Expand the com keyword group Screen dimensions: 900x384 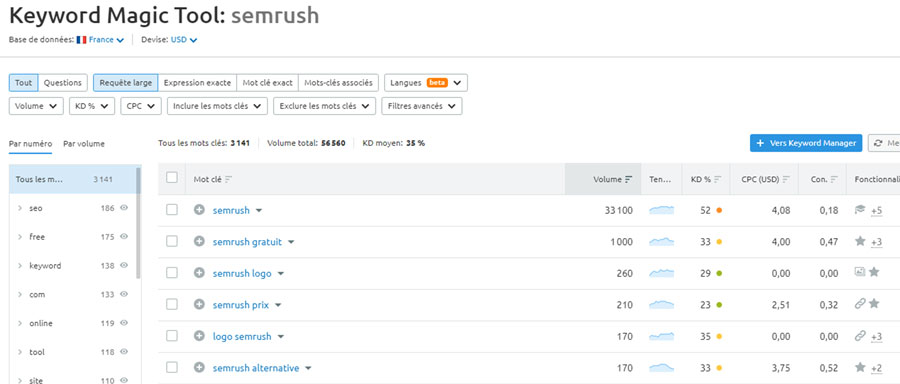(20, 294)
